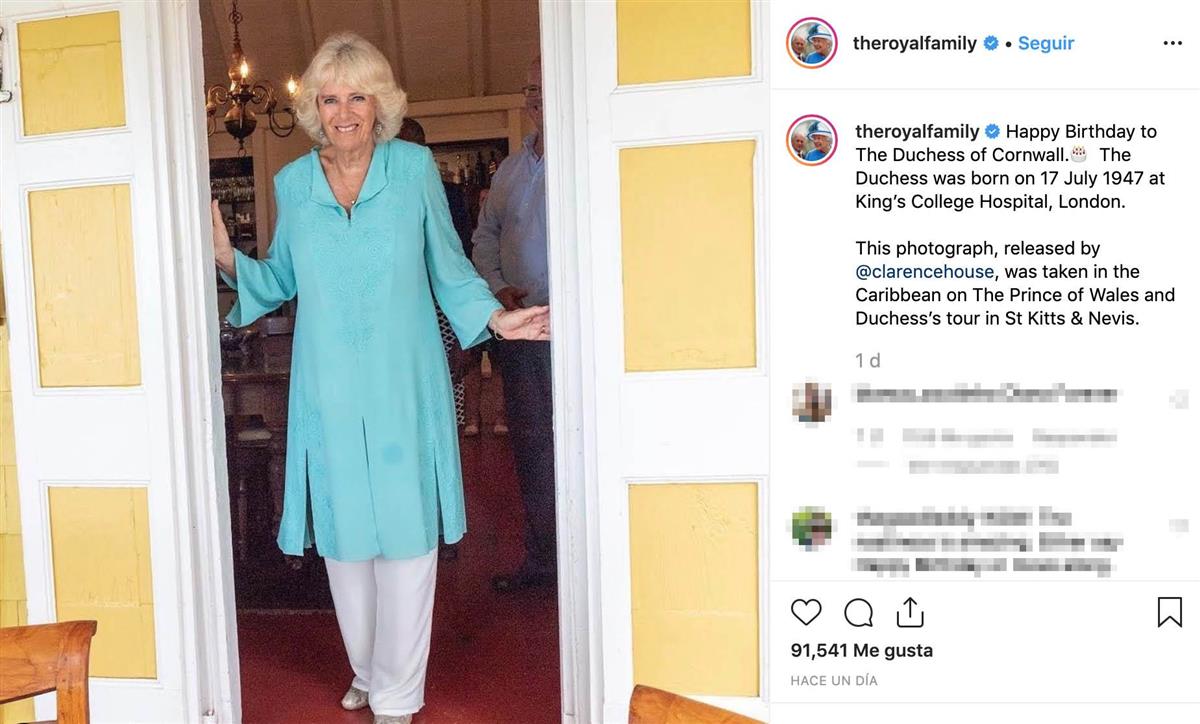This screenshot has width=1200, height=724.
Task: Share the post via the share icon
Action: [910, 611]
